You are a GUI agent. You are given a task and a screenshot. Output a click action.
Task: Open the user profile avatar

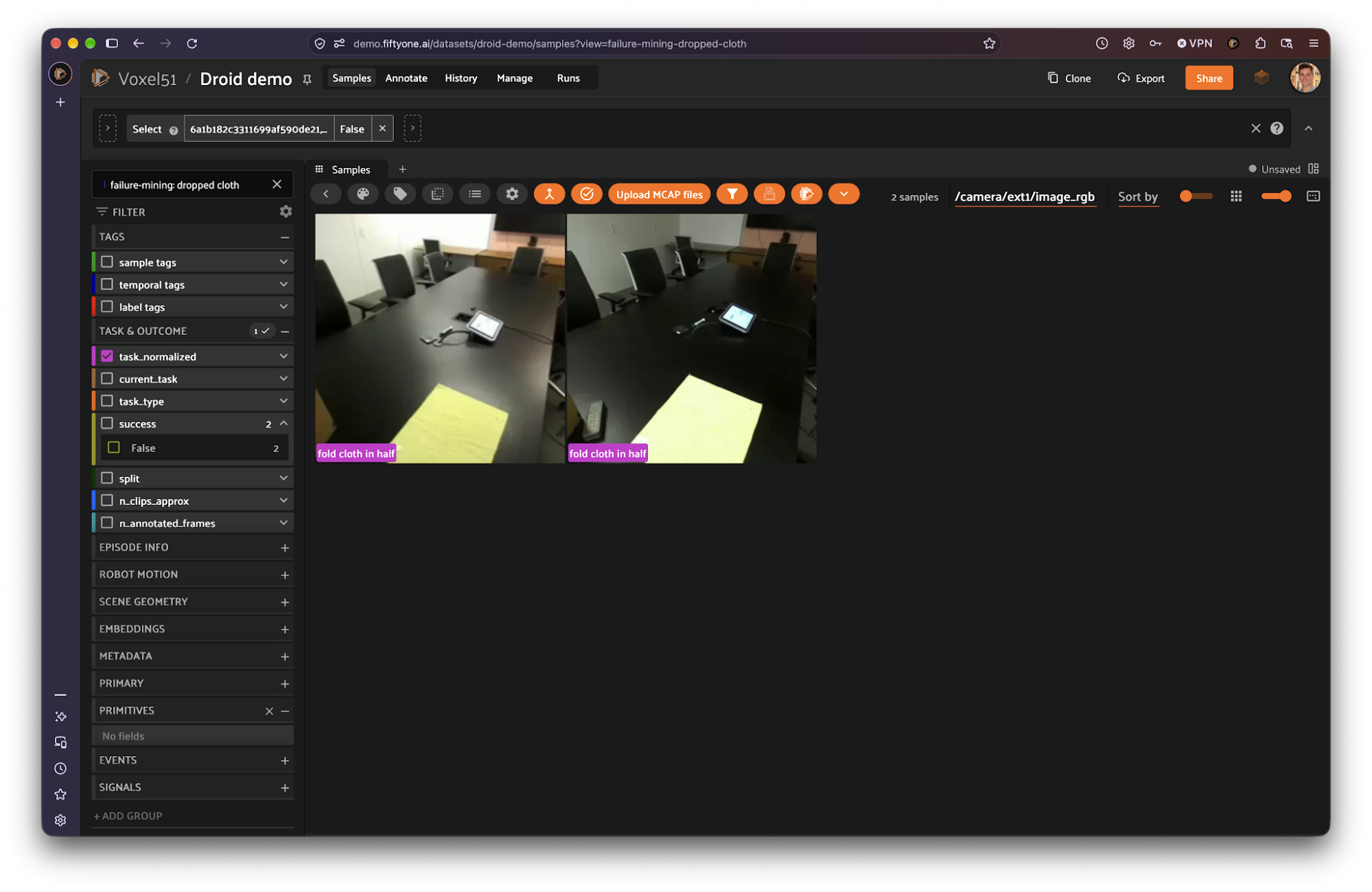1305,78
